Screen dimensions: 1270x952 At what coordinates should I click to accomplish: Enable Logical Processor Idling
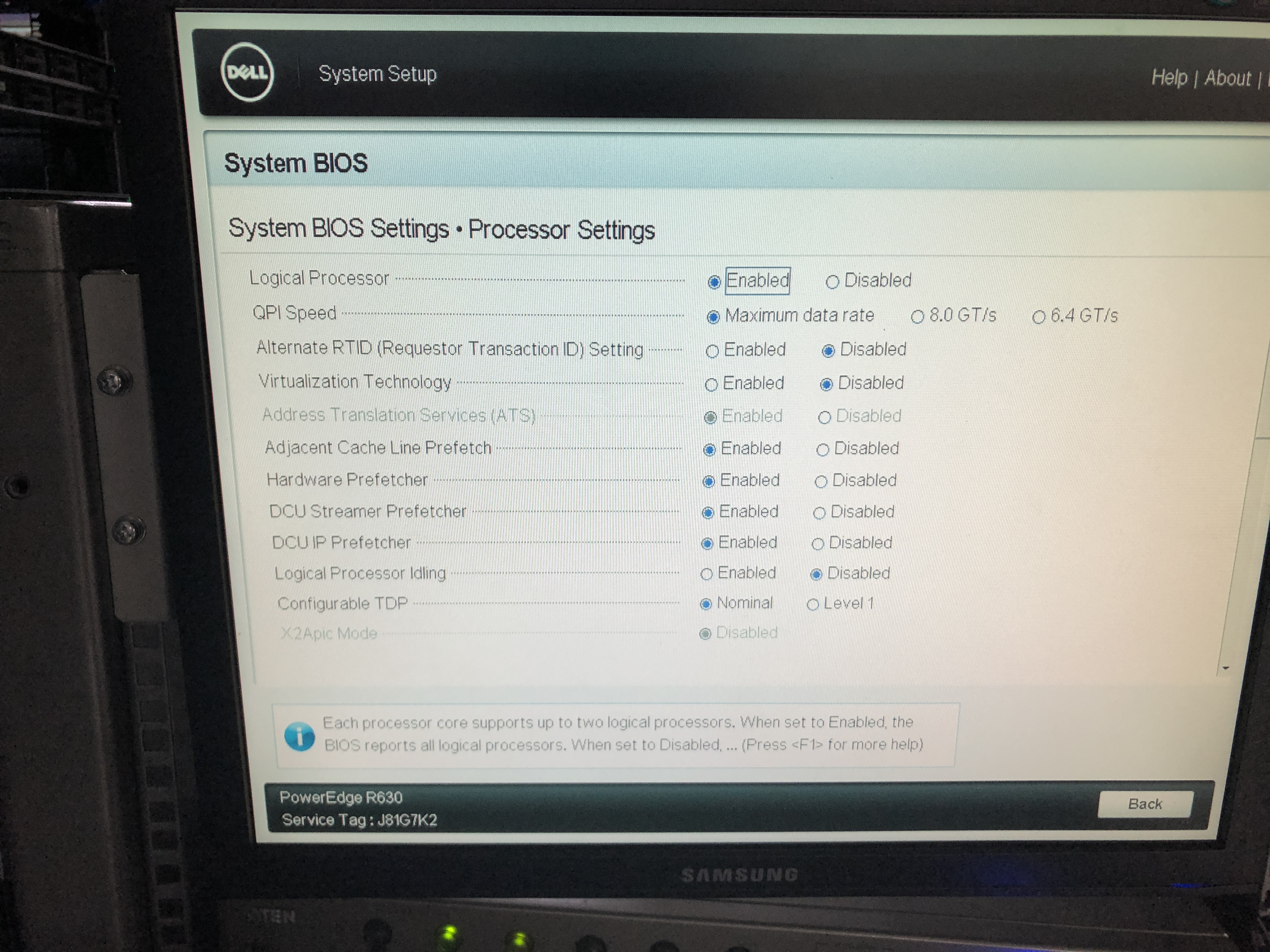tap(706, 574)
